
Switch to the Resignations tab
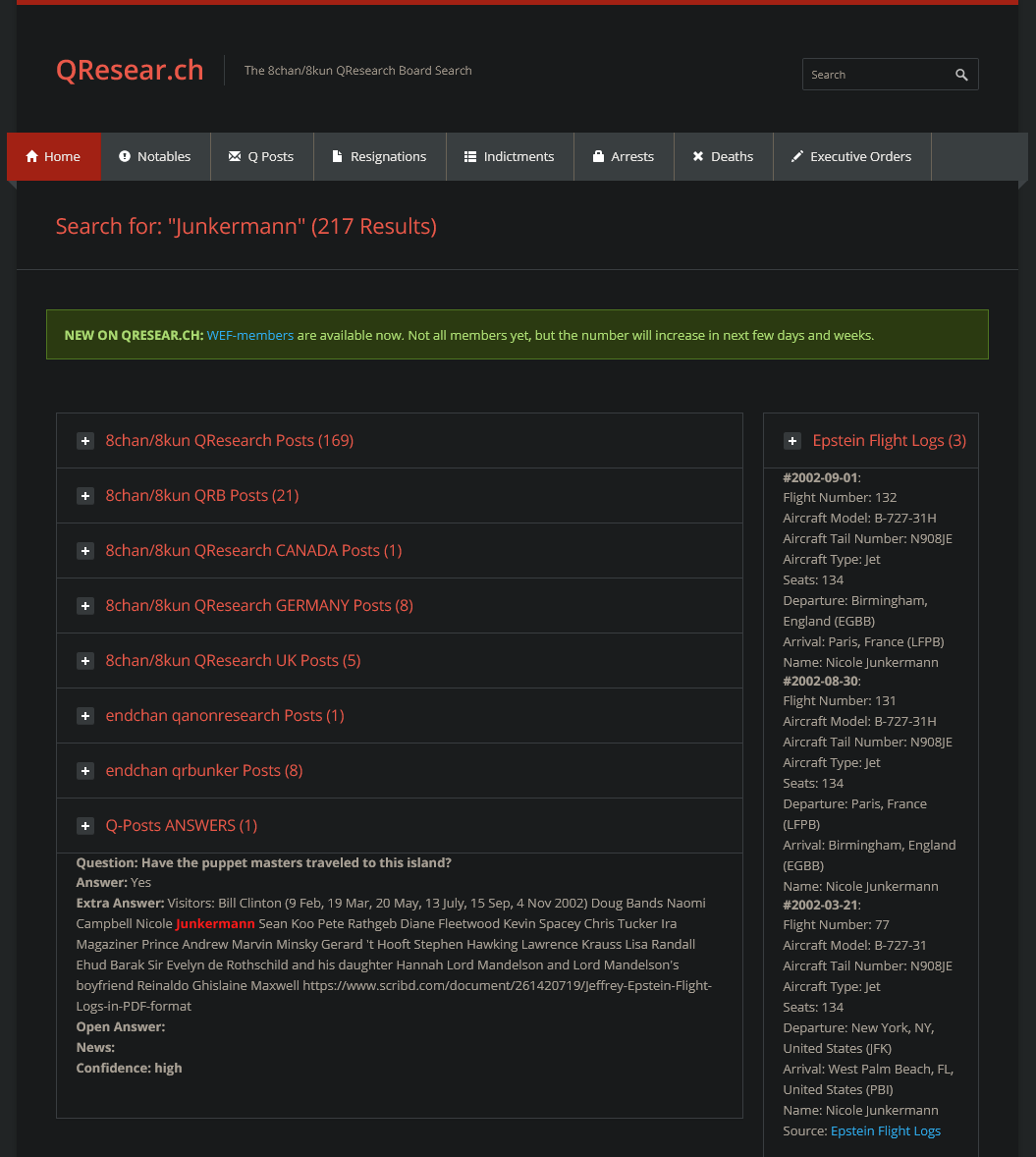coord(380,156)
